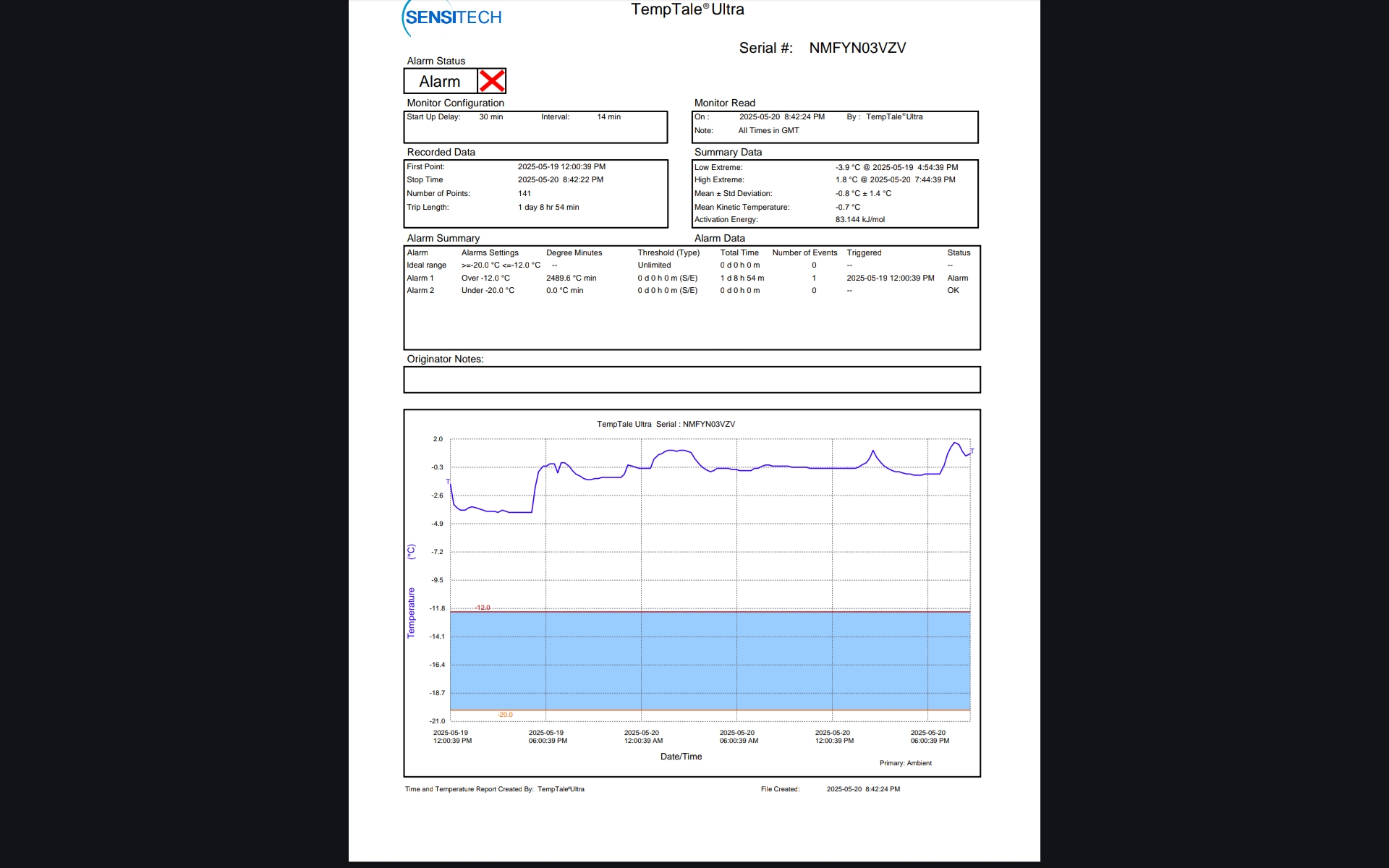Viewport: 1389px width, 868px height.
Task: Click x-axis label 2025-05-20 06:00:39 PM
Action: click(x=930, y=736)
